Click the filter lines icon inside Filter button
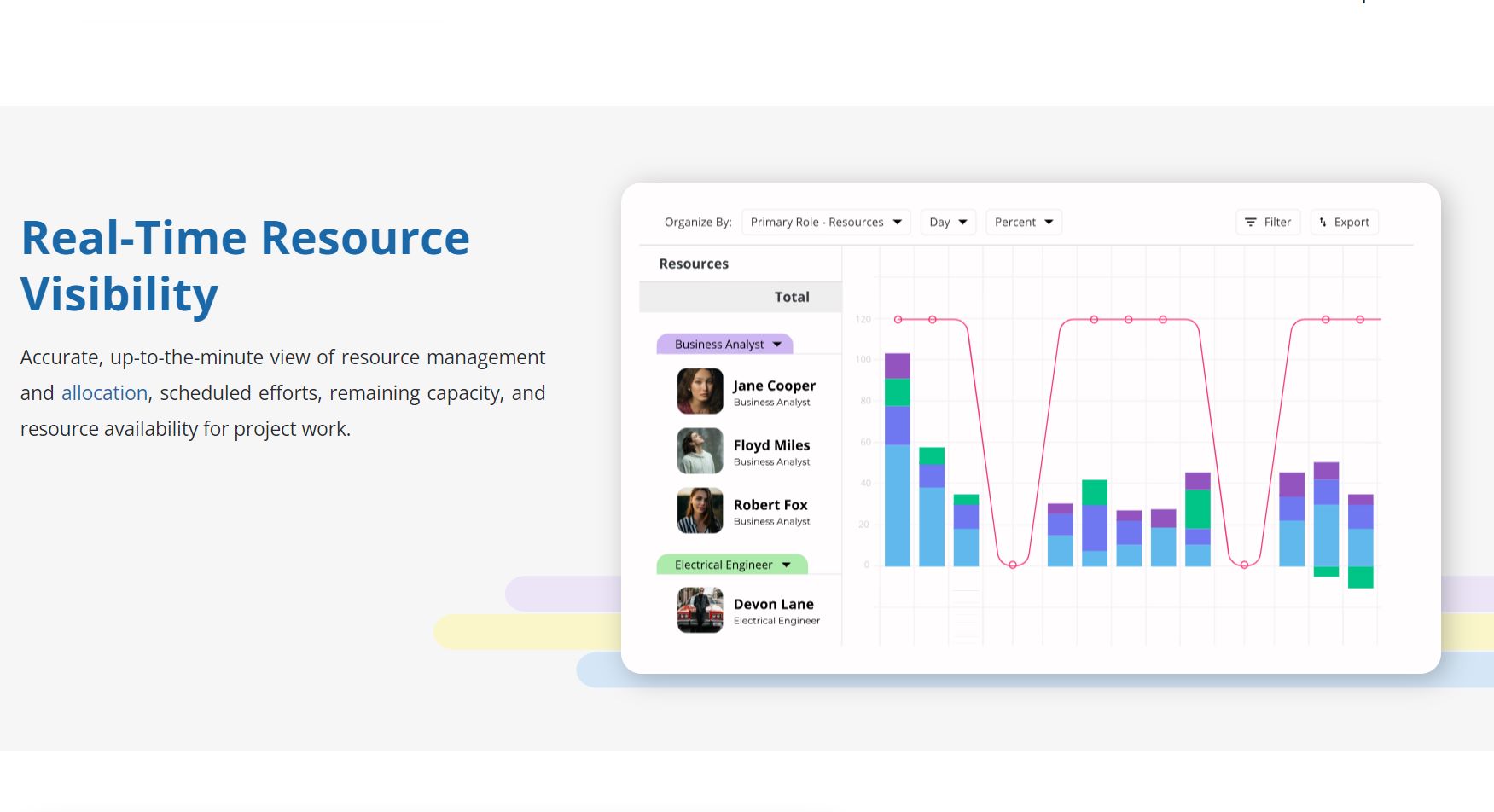The image size is (1494, 812). (1249, 222)
